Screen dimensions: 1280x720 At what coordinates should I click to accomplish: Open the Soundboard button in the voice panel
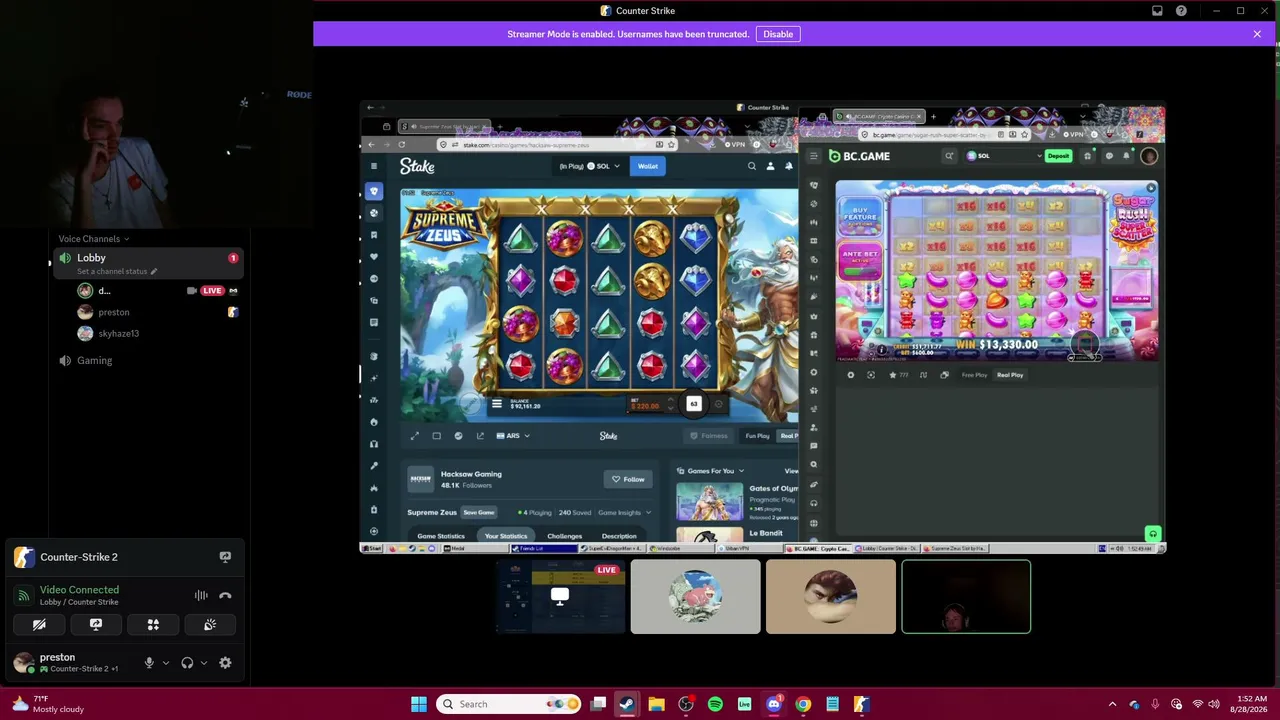coord(210,624)
